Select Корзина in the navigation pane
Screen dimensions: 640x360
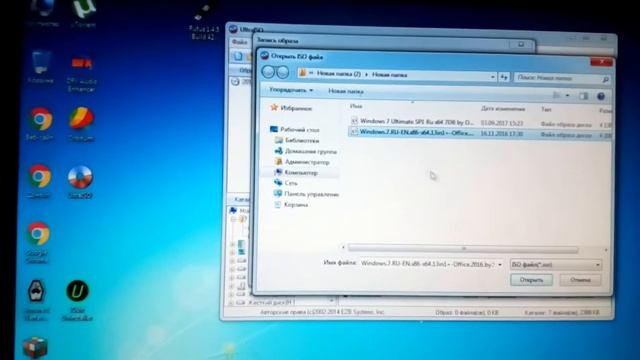coord(291,204)
